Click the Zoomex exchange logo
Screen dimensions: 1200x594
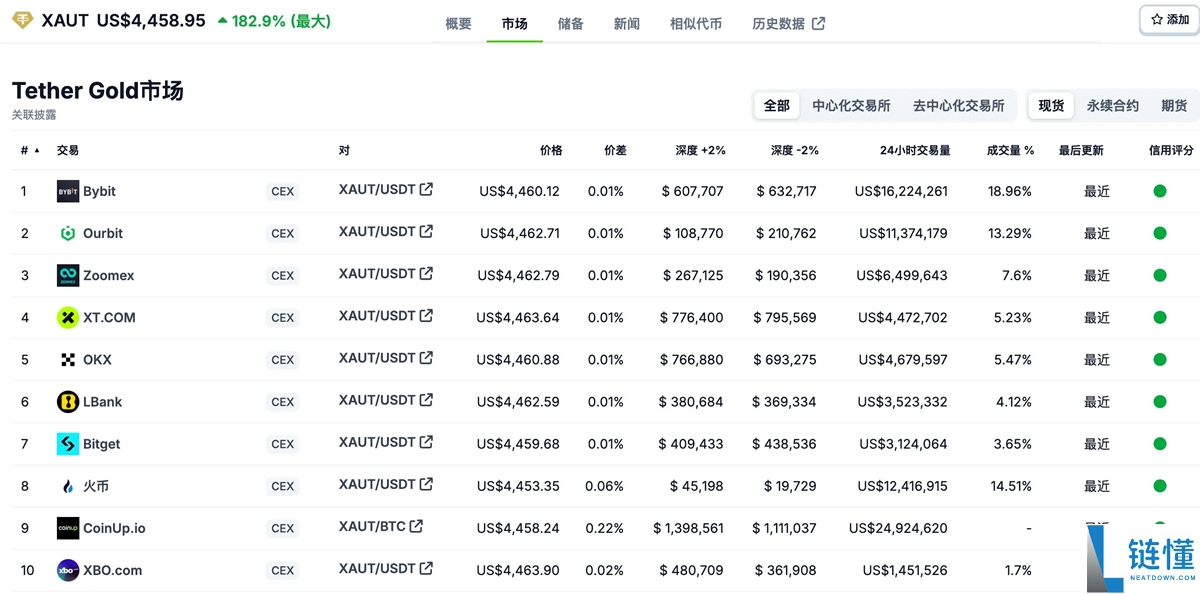(67, 275)
